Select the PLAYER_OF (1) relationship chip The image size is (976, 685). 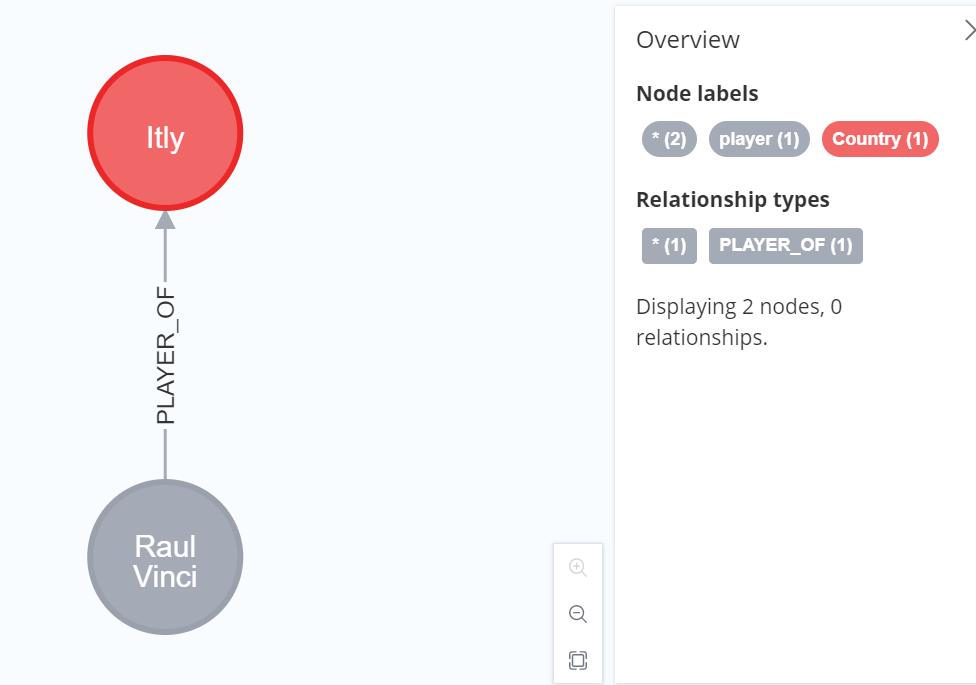tap(786, 245)
